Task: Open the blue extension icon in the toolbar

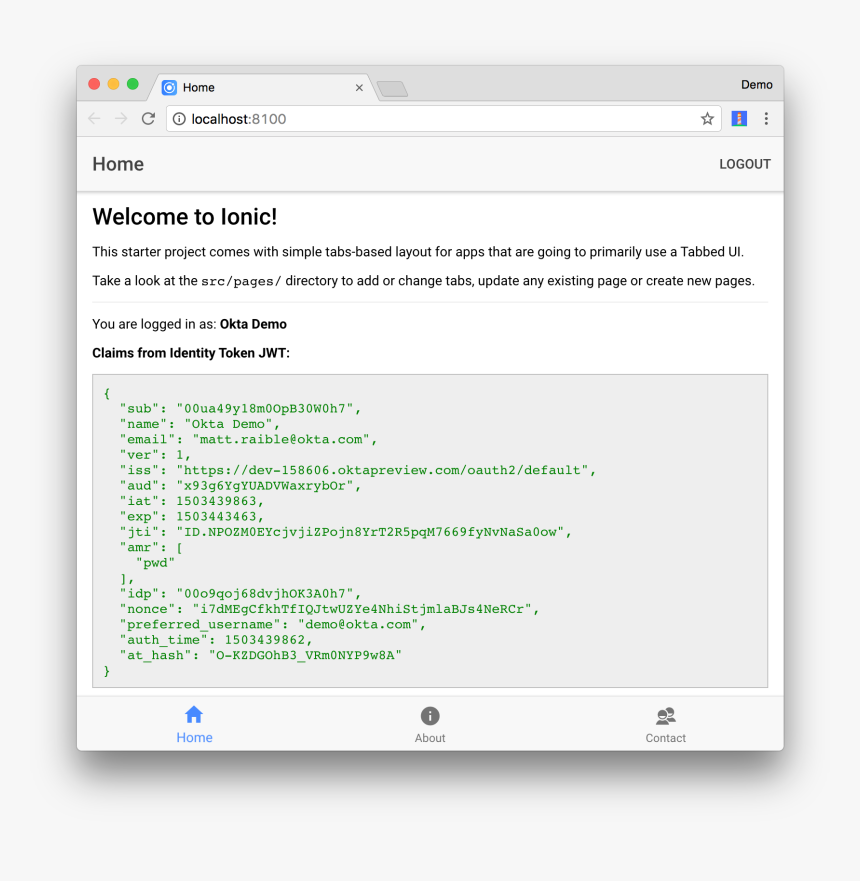Action: (739, 119)
